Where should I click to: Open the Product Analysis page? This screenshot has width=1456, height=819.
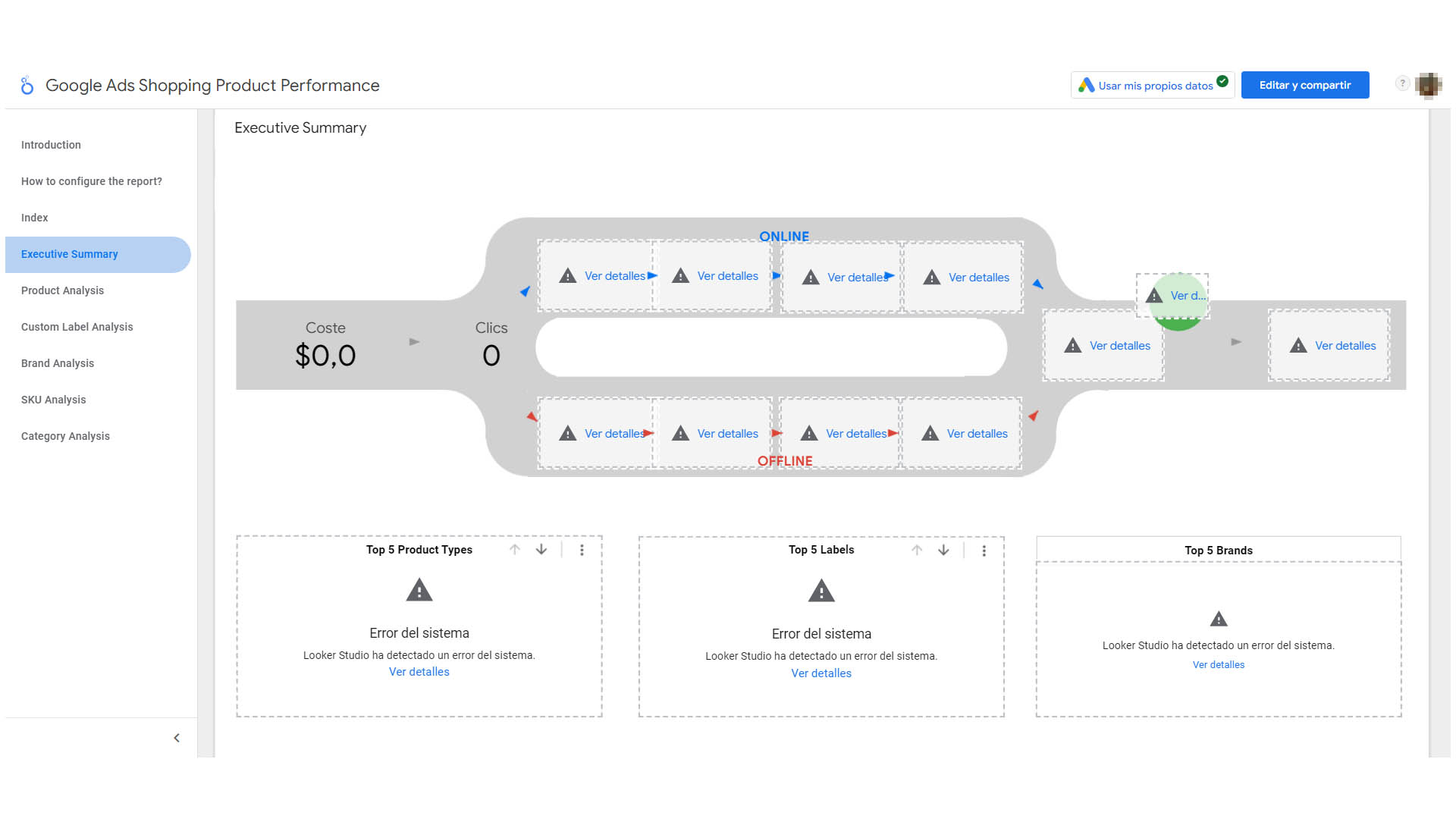(62, 290)
